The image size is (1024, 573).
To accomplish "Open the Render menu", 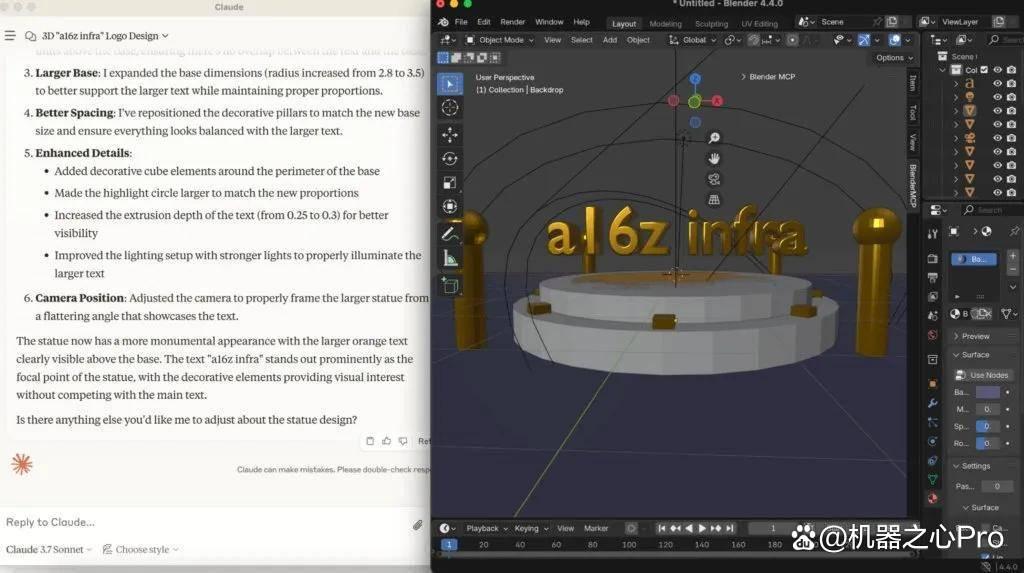I will pyautogui.click(x=513, y=22).
